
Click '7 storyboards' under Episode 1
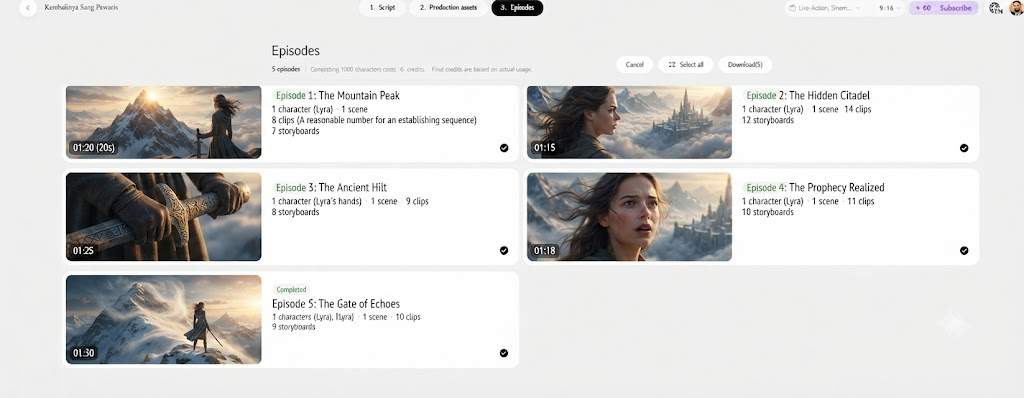295,131
